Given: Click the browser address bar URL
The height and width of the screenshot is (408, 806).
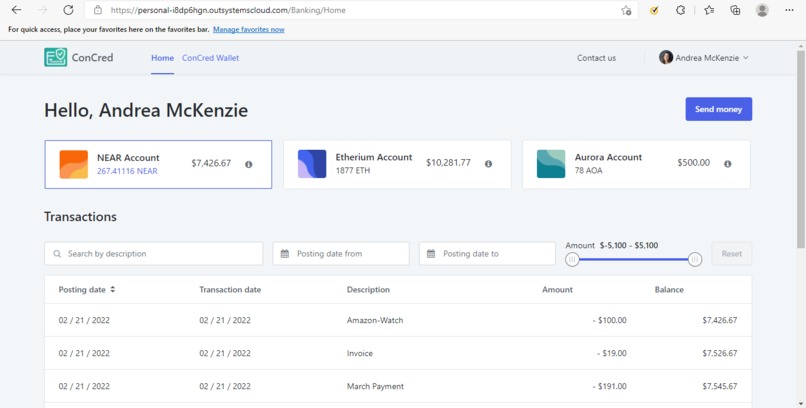Looking at the screenshot, I should point(228,10).
